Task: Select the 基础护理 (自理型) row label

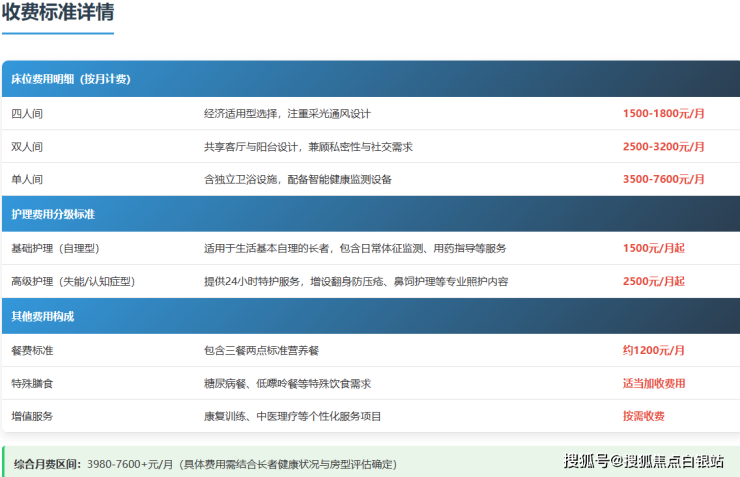Action: coord(55,248)
